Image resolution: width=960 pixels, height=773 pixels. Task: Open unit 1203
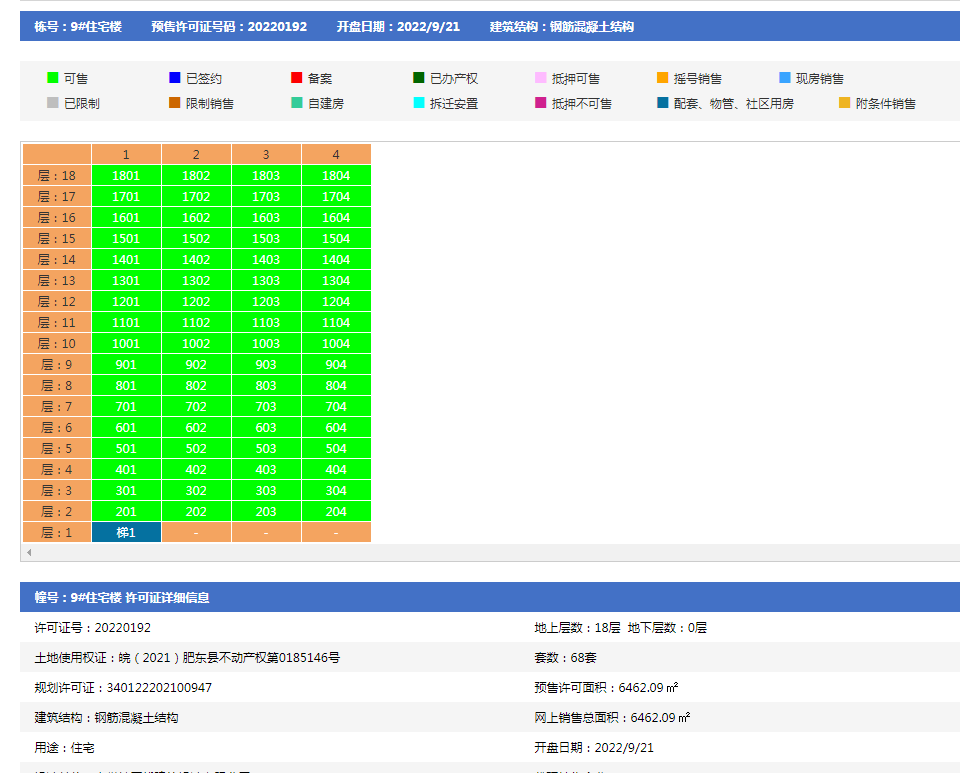coord(266,302)
